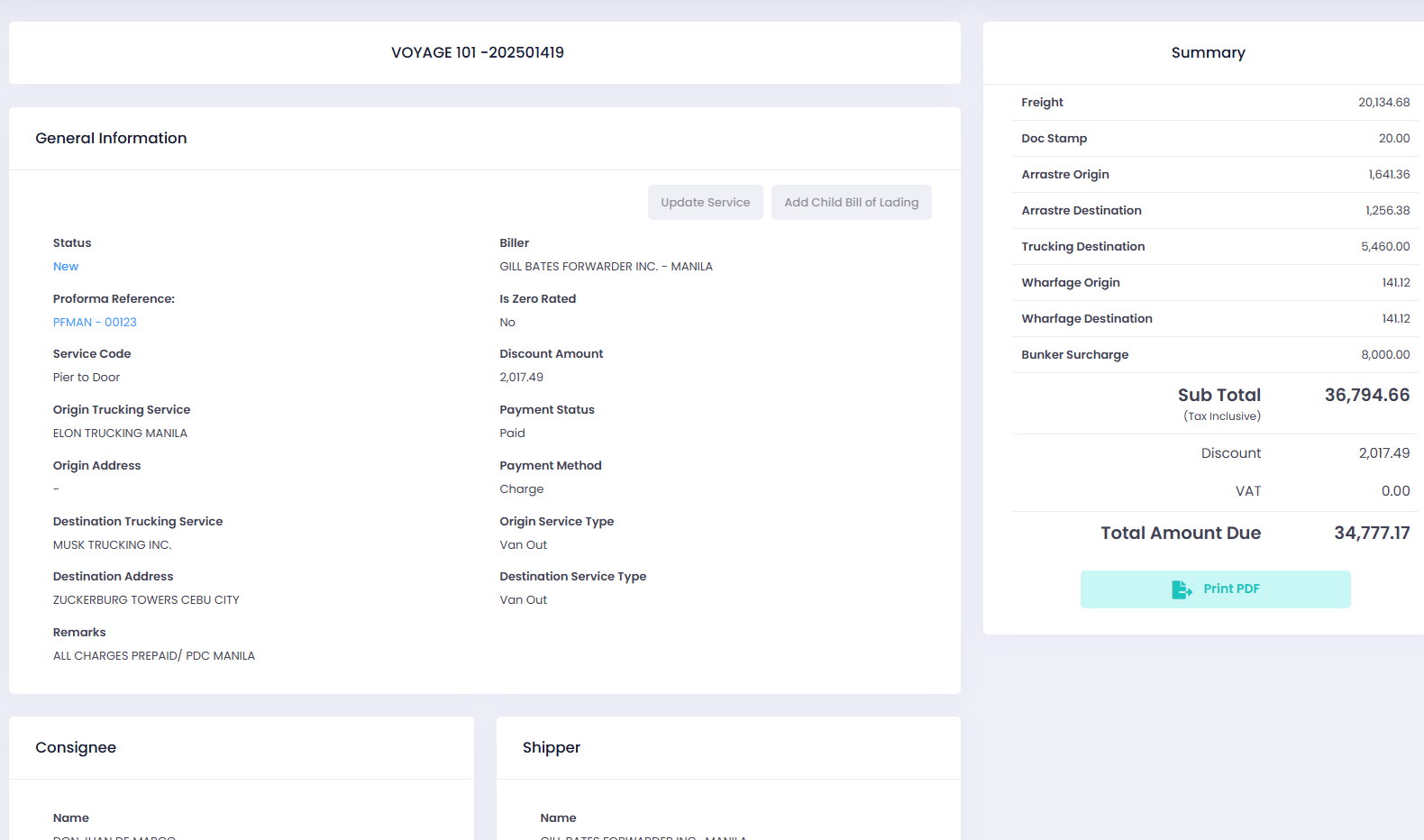Select Arrastre Origin amount 1,641.36

coord(1389,175)
